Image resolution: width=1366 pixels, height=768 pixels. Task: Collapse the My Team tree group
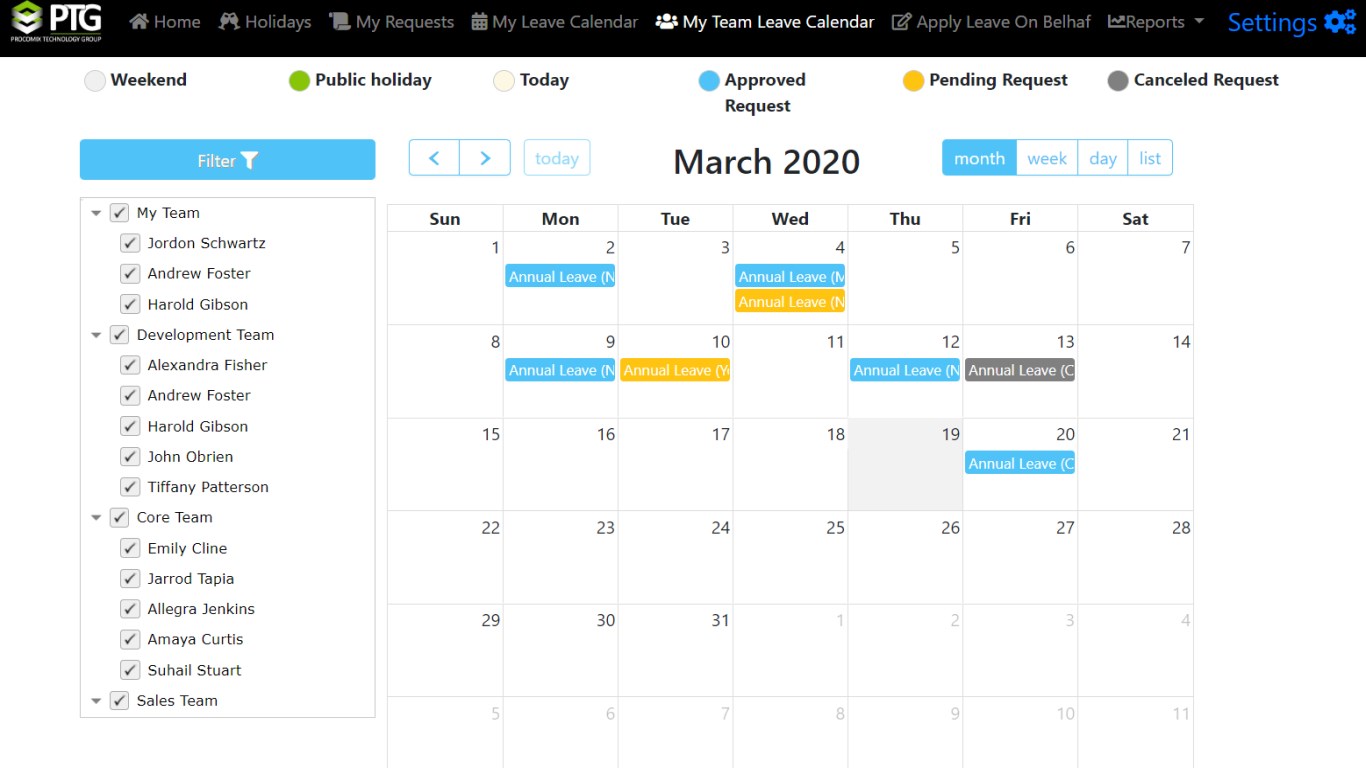point(96,213)
